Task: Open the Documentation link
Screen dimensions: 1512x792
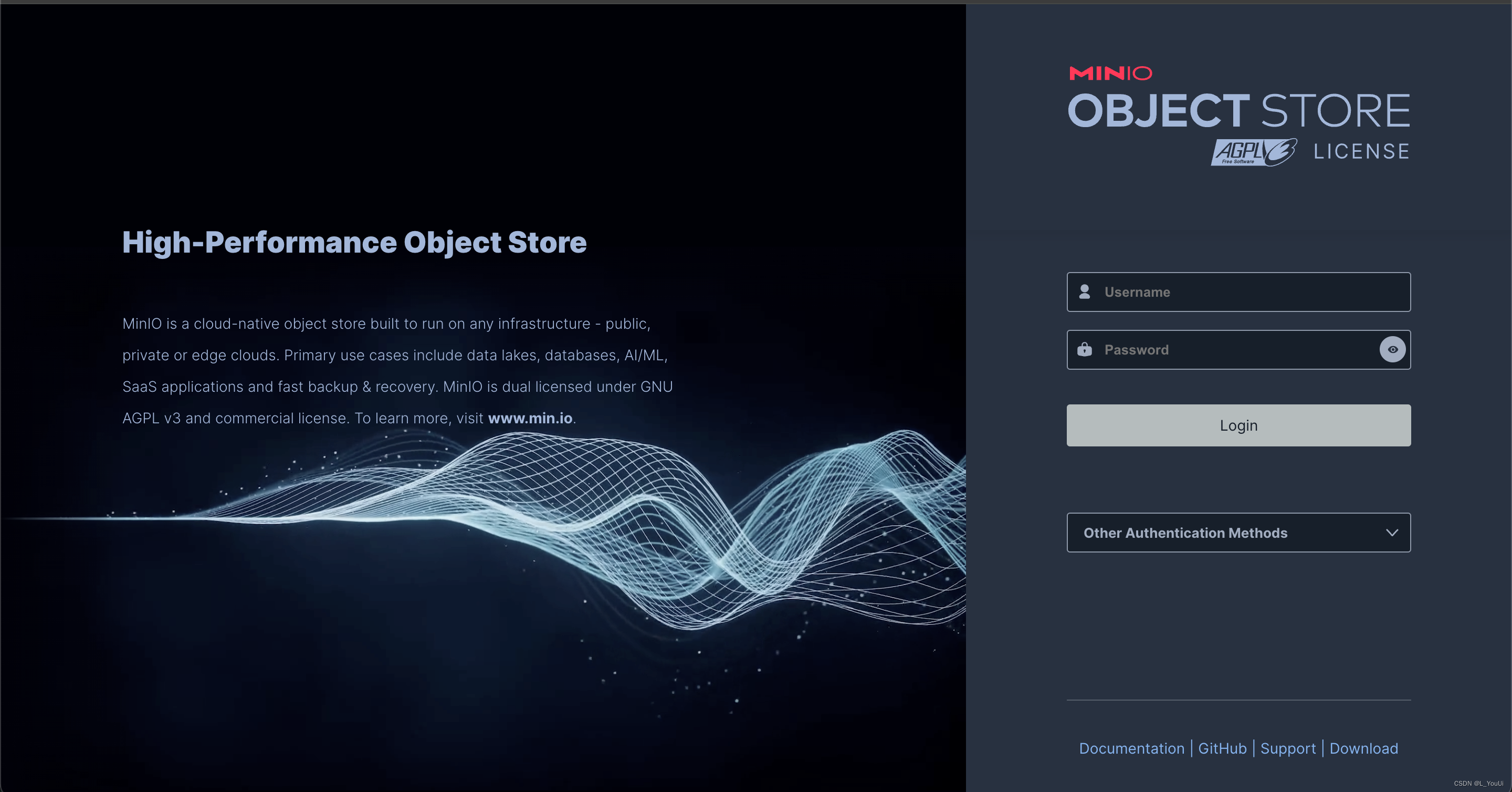Action: [x=1131, y=748]
